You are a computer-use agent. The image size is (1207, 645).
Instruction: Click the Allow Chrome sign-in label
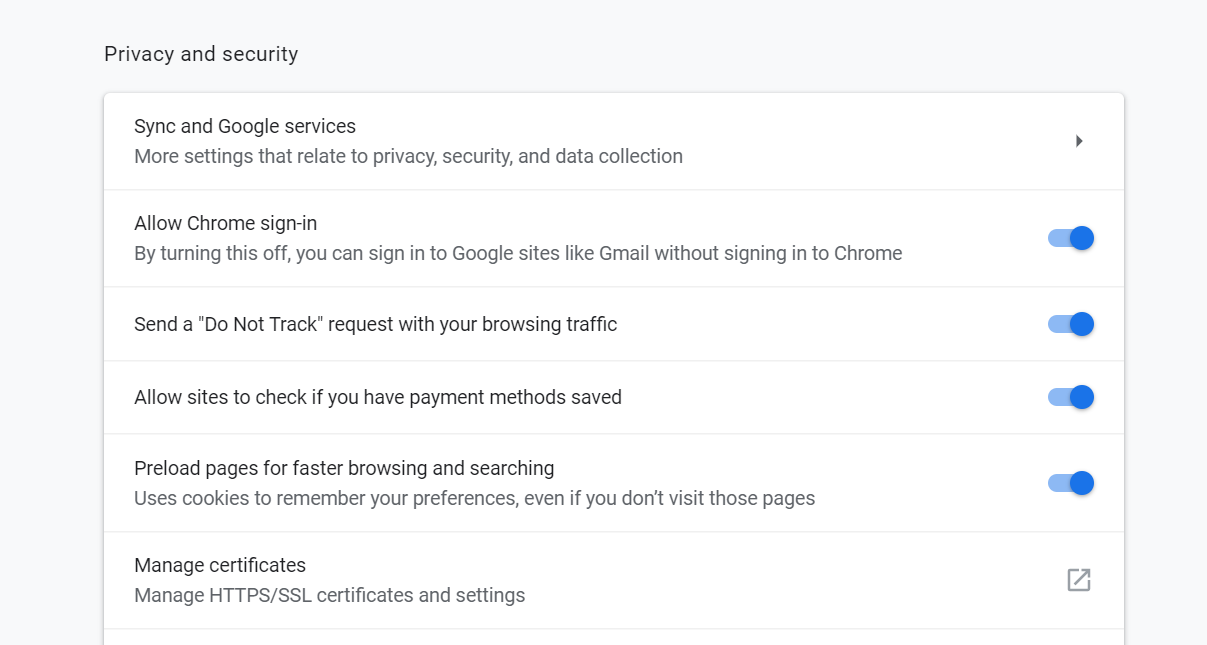[x=225, y=223]
